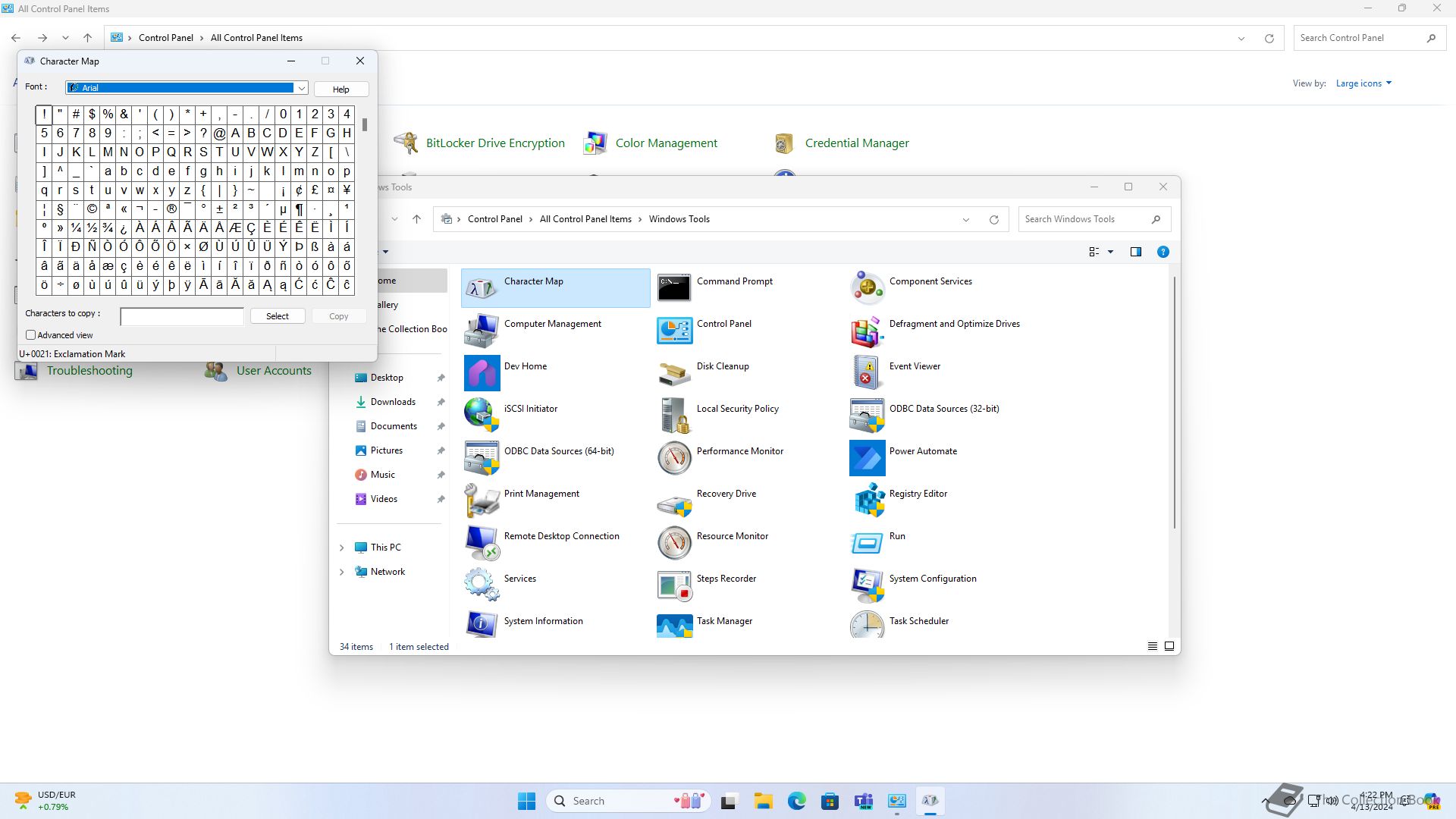The height and width of the screenshot is (819, 1456).
Task: Open Event Viewer icon
Action: [867, 373]
